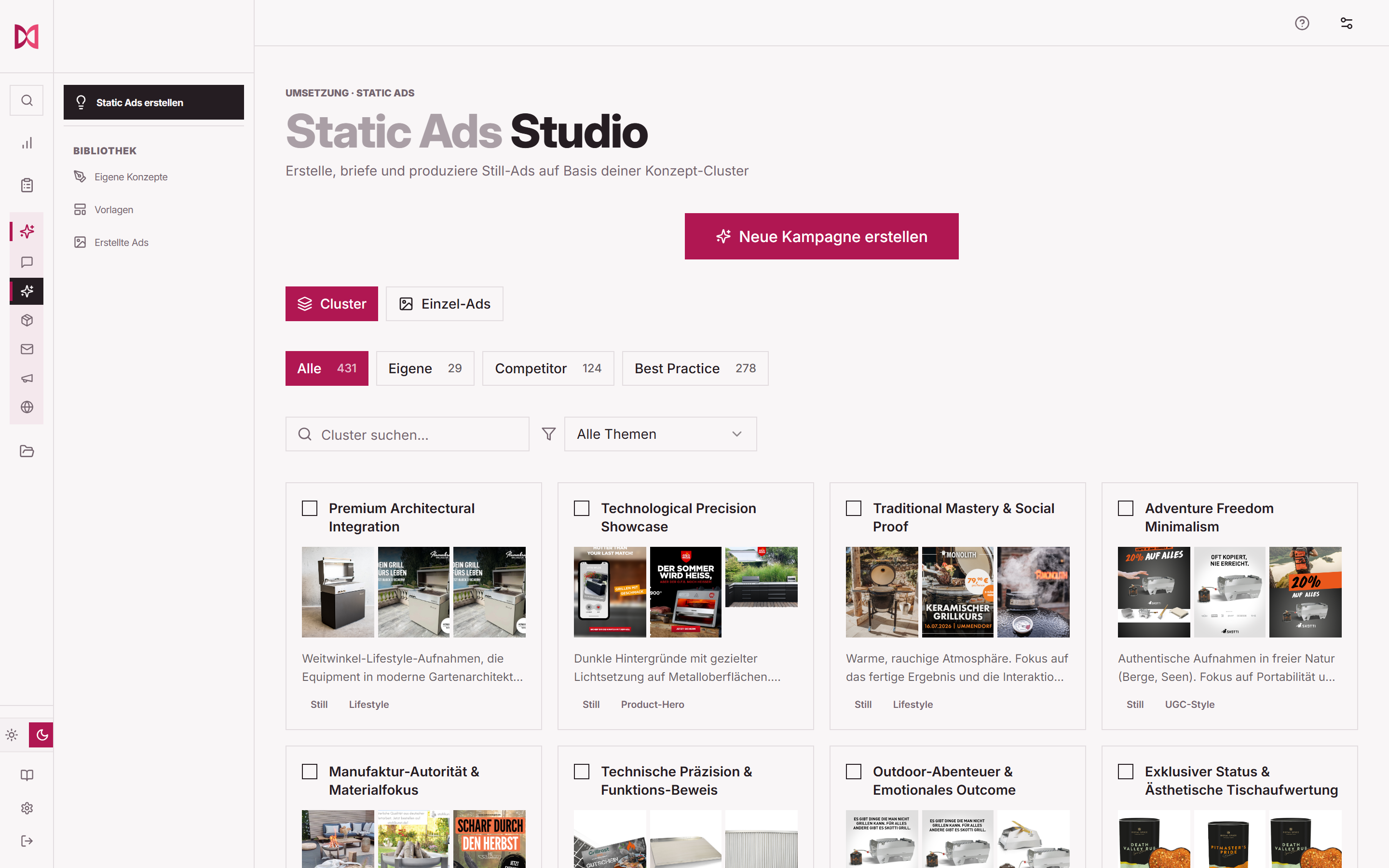Click Neue Kampagne erstellen button
The height and width of the screenshot is (868, 1389).
821,236
